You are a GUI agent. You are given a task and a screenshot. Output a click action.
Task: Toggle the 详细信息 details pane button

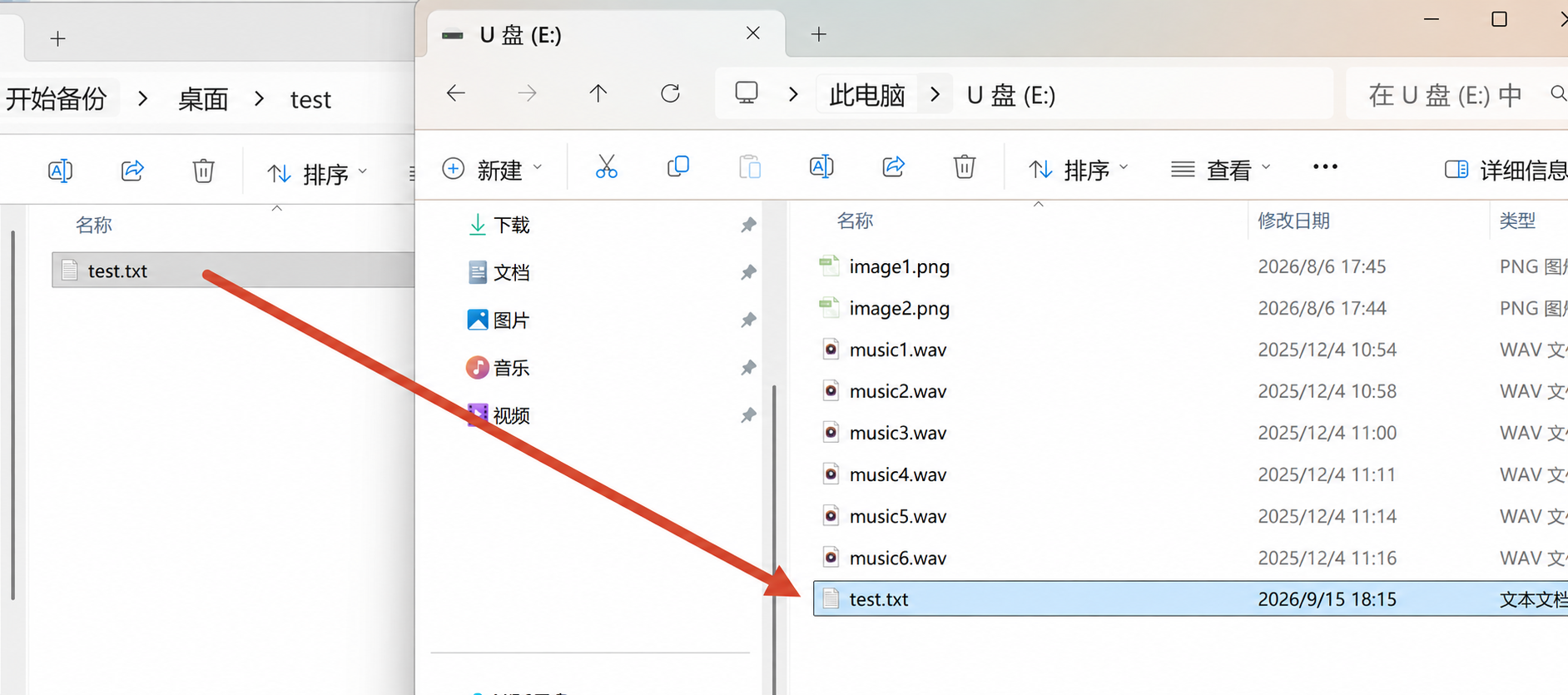1505,170
